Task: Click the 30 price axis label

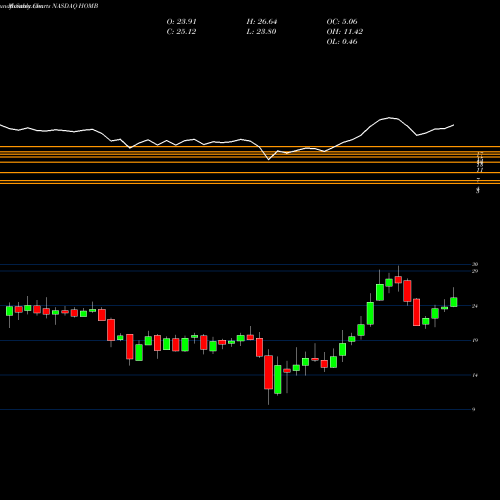Action: 475,264
